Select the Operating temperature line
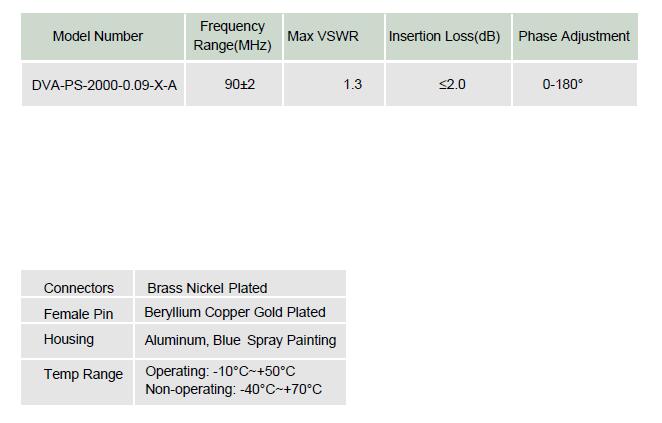The image size is (662, 423). point(220,371)
